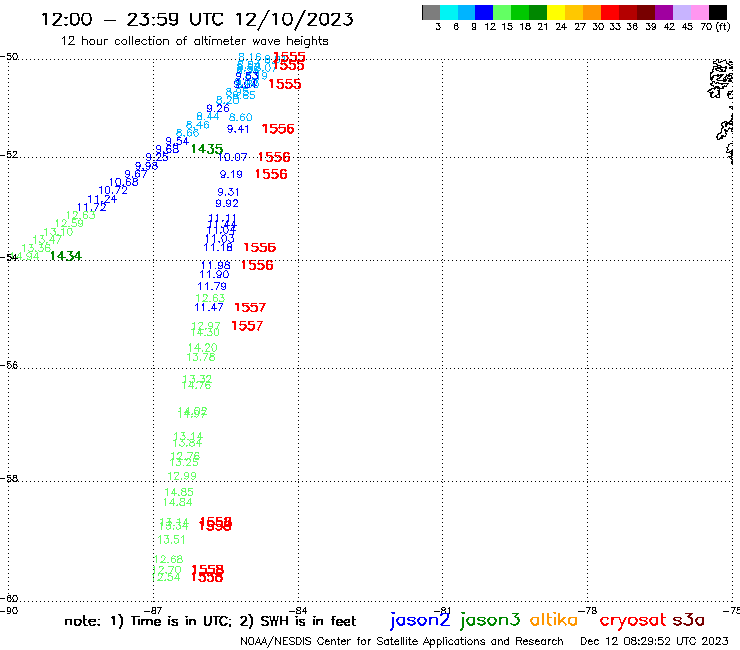Click the wave height value '12.68'
The image size is (740, 650).
click(x=168, y=560)
